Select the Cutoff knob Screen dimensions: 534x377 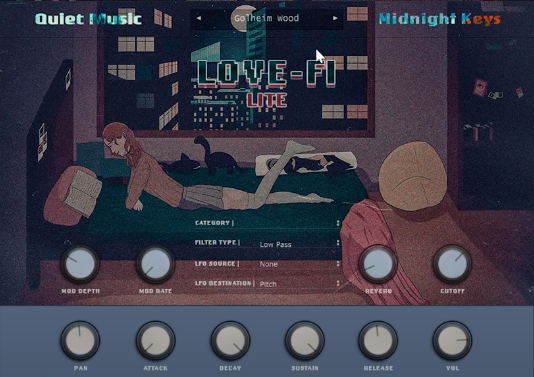452,264
